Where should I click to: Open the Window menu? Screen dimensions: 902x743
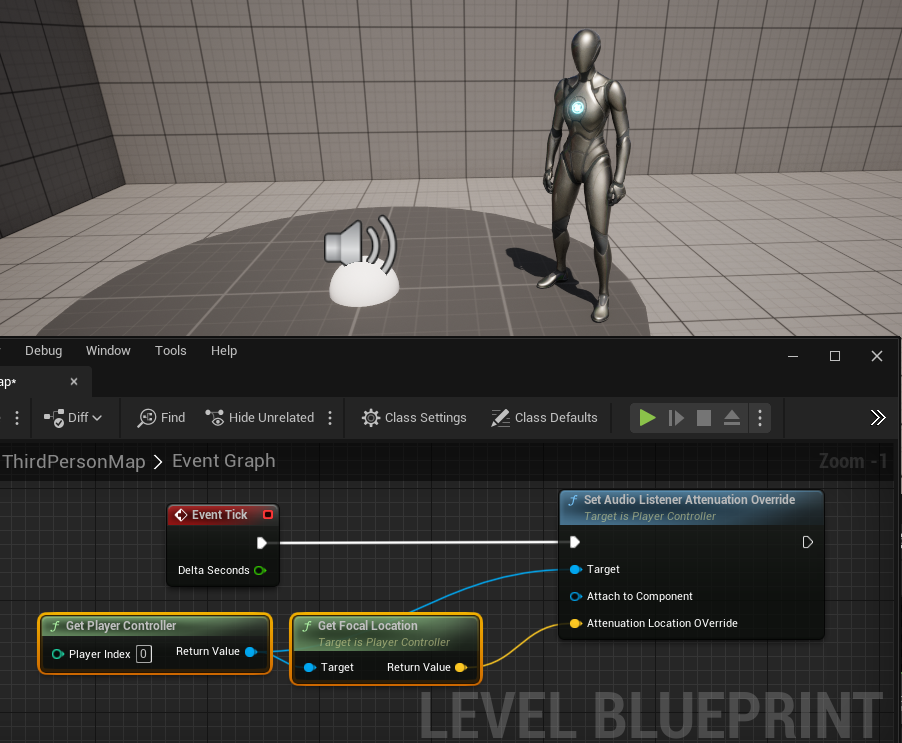pyautogui.click(x=108, y=351)
